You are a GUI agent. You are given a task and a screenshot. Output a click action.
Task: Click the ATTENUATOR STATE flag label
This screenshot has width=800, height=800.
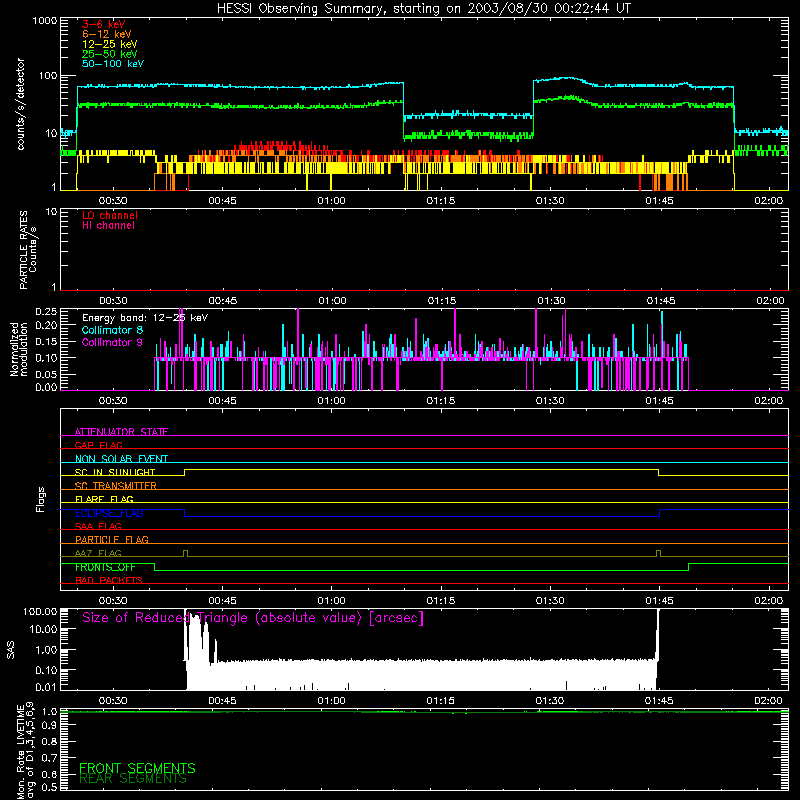coord(121,432)
